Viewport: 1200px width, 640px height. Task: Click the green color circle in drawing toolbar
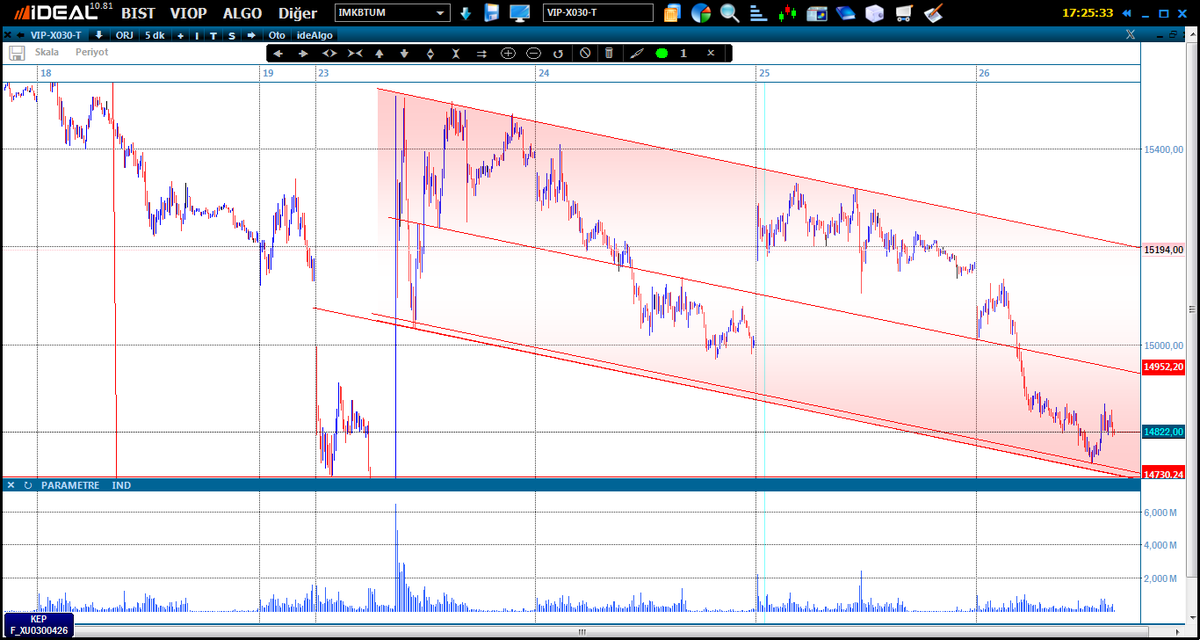(661, 53)
